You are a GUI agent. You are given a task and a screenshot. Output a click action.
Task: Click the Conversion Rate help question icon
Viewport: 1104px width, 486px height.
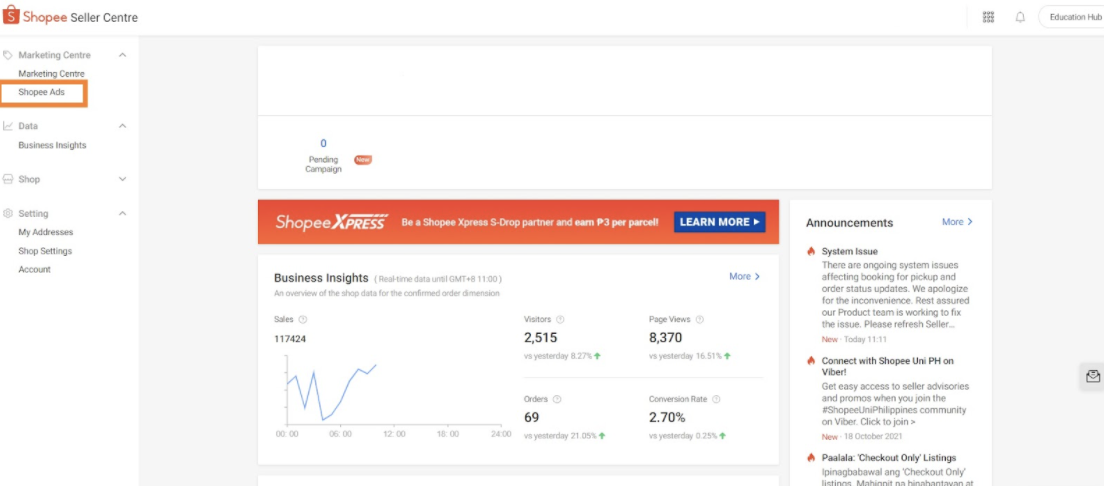[x=716, y=399]
